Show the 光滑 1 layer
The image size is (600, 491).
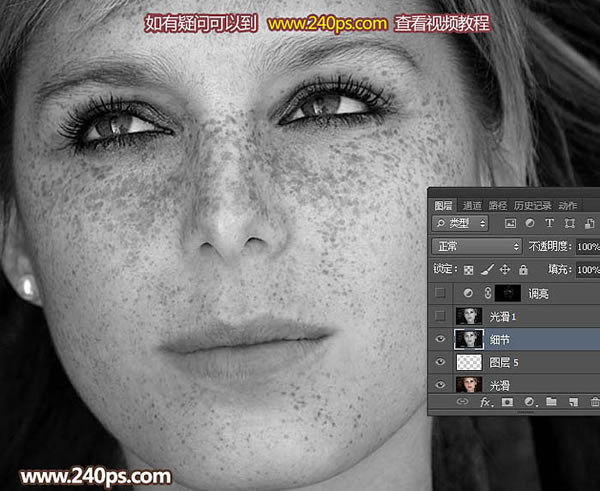pos(440,316)
